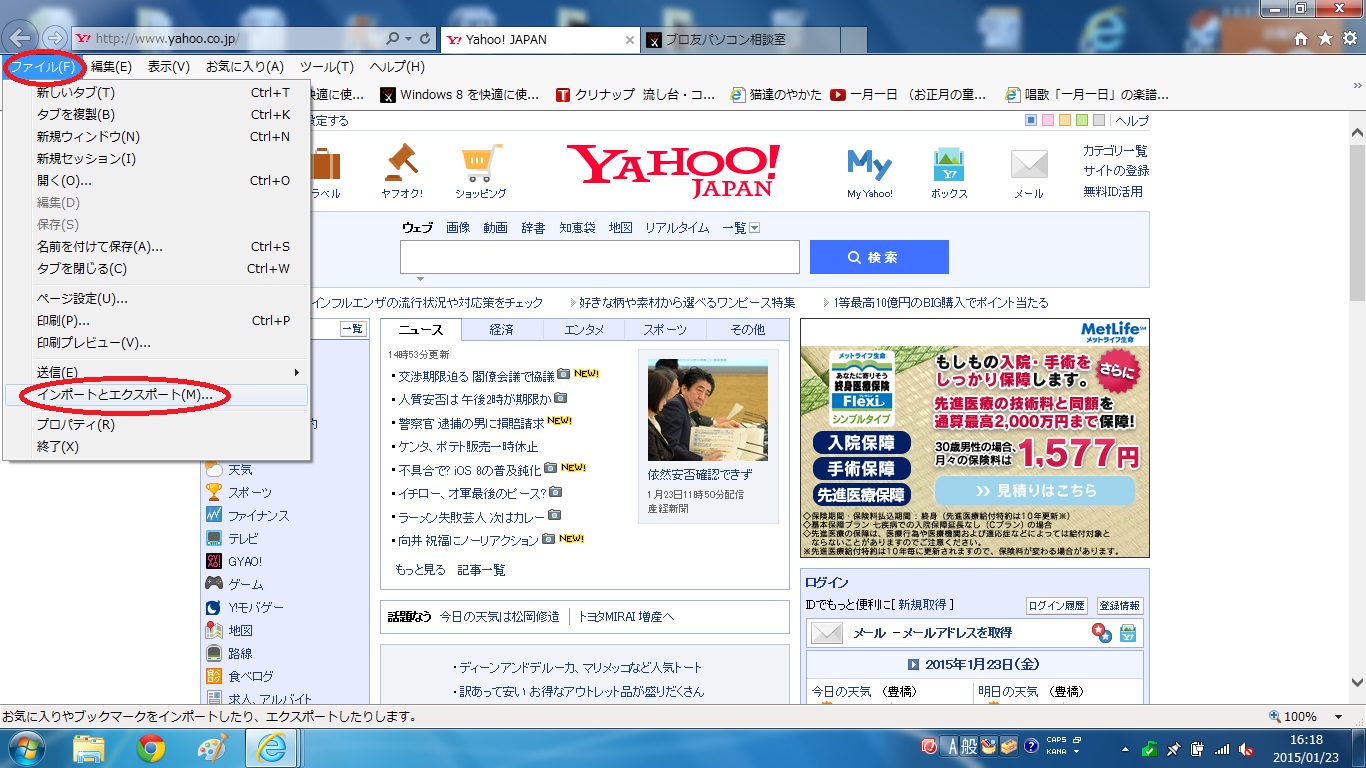Click the network signal tray icon
This screenshot has height=768, width=1366.
1221,748
